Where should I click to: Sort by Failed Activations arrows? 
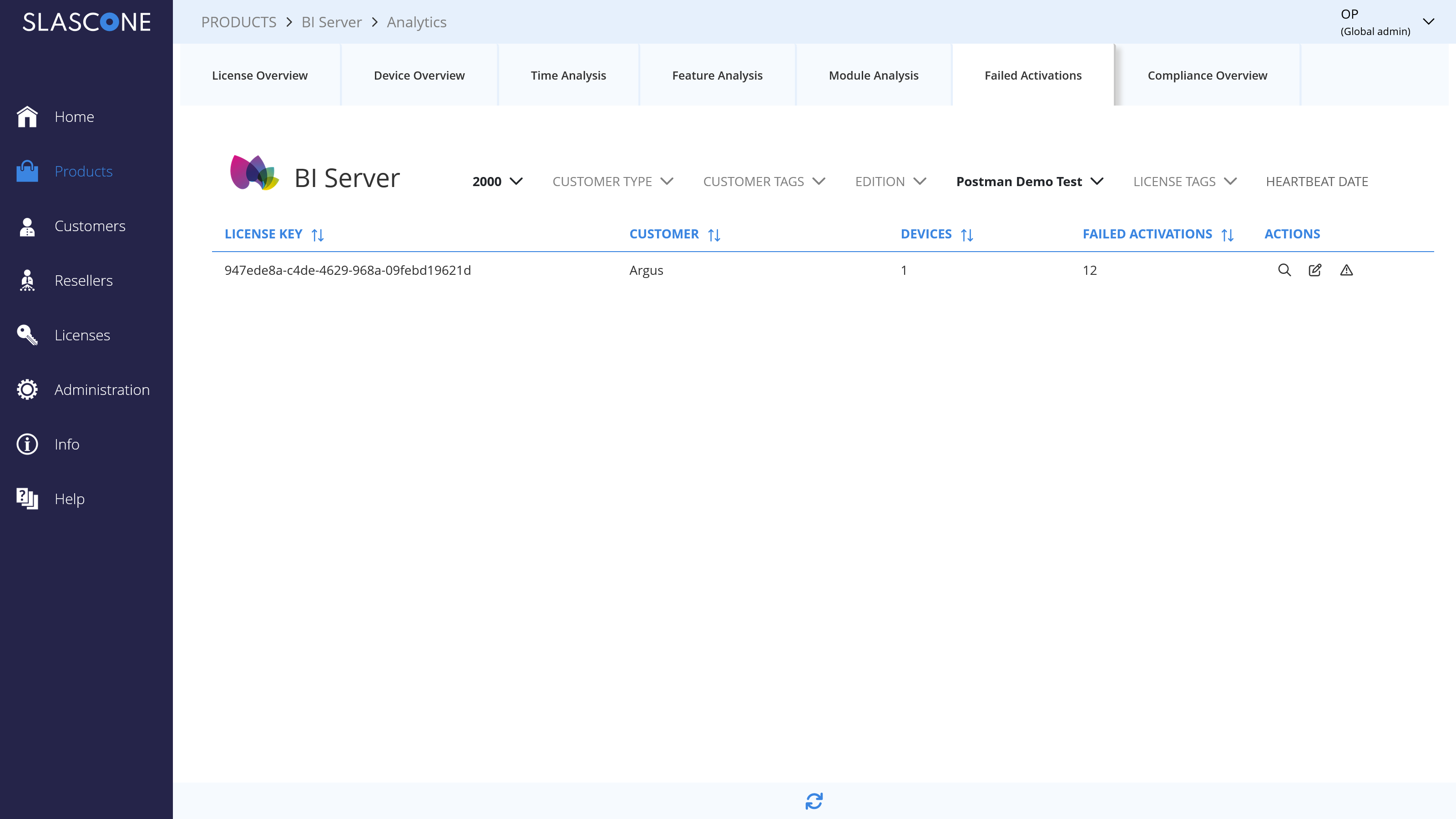pos(1228,235)
